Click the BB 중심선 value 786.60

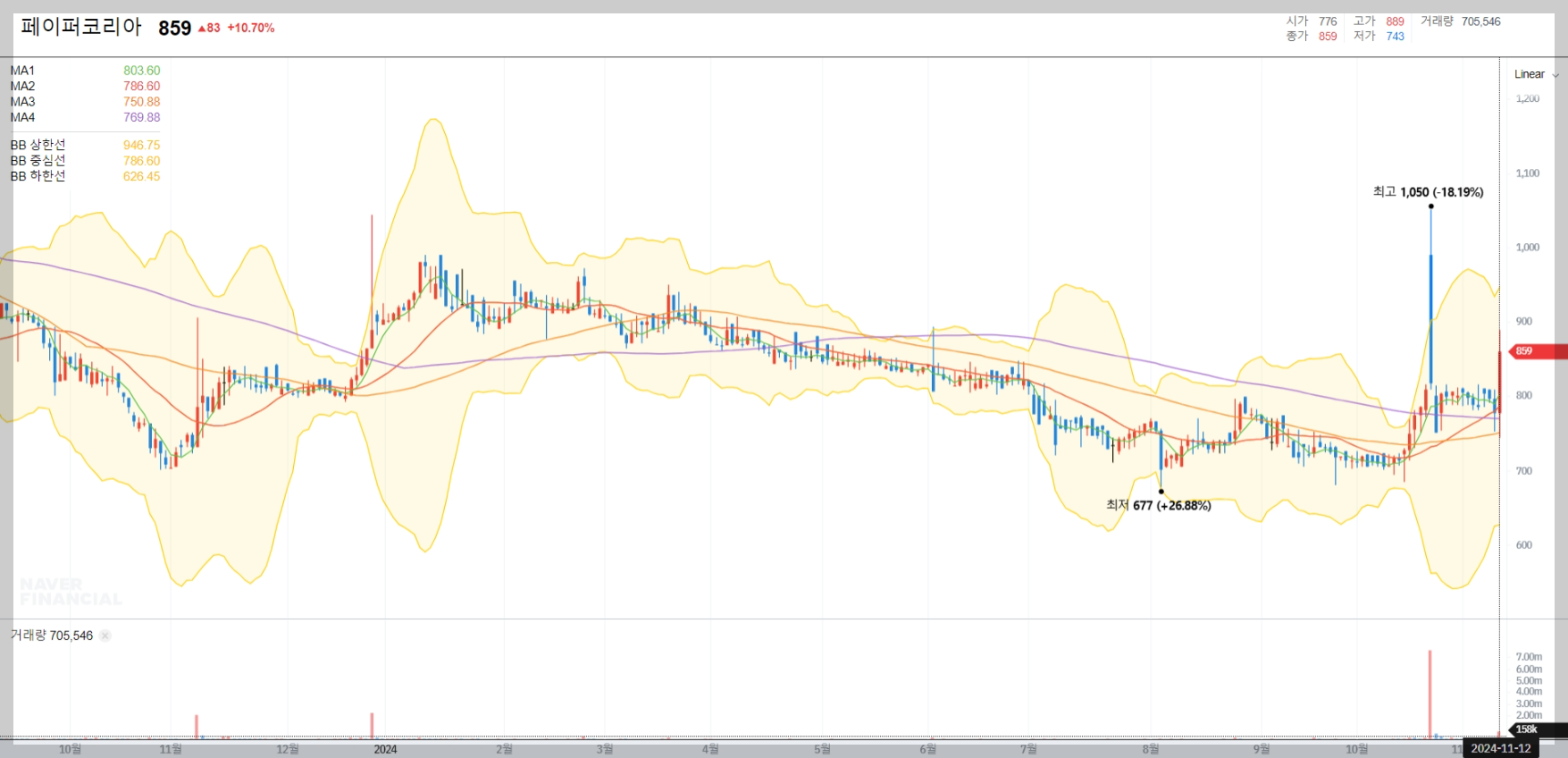coord(141,161)
